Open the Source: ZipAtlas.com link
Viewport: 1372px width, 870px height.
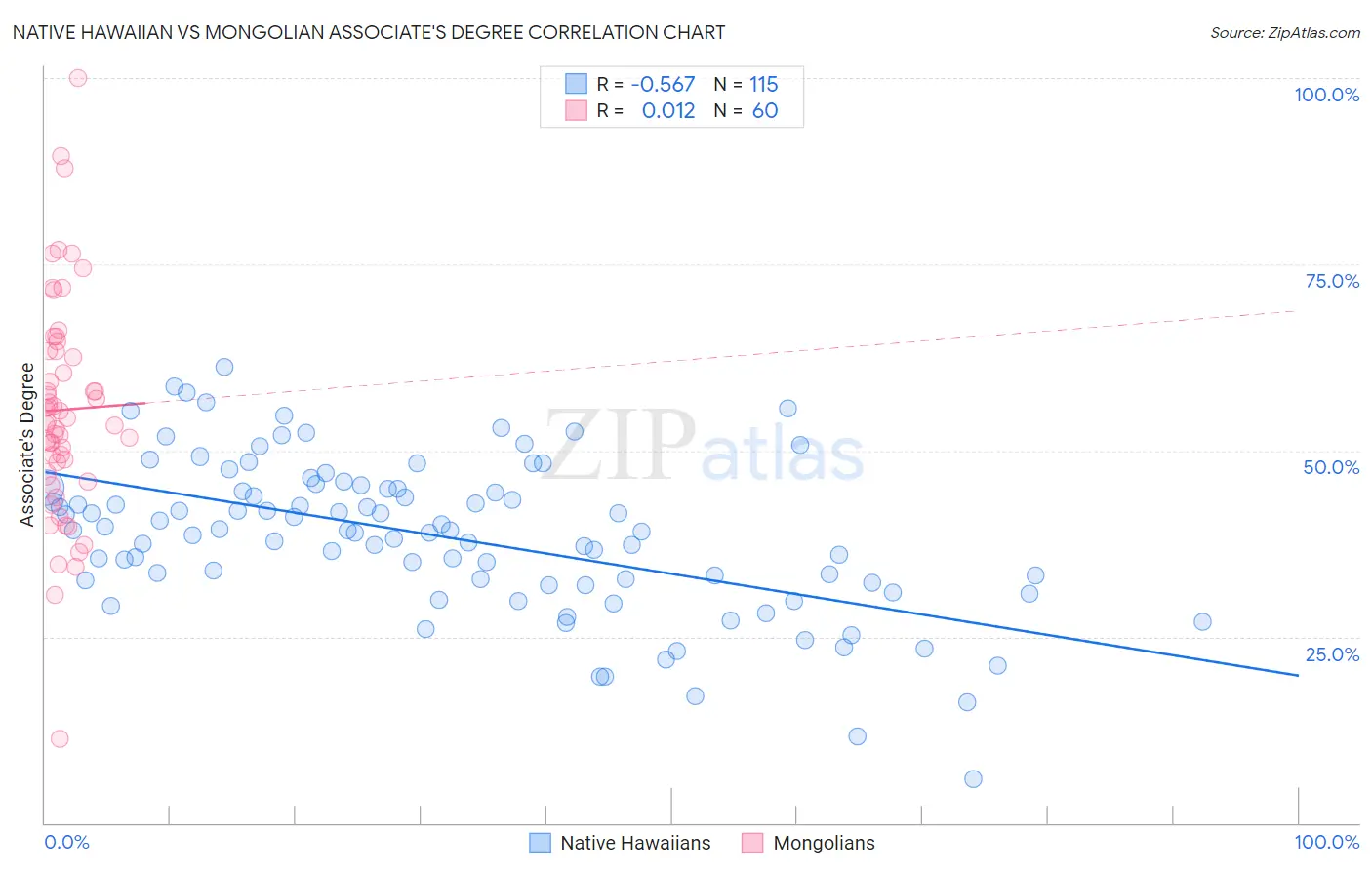1285,32
